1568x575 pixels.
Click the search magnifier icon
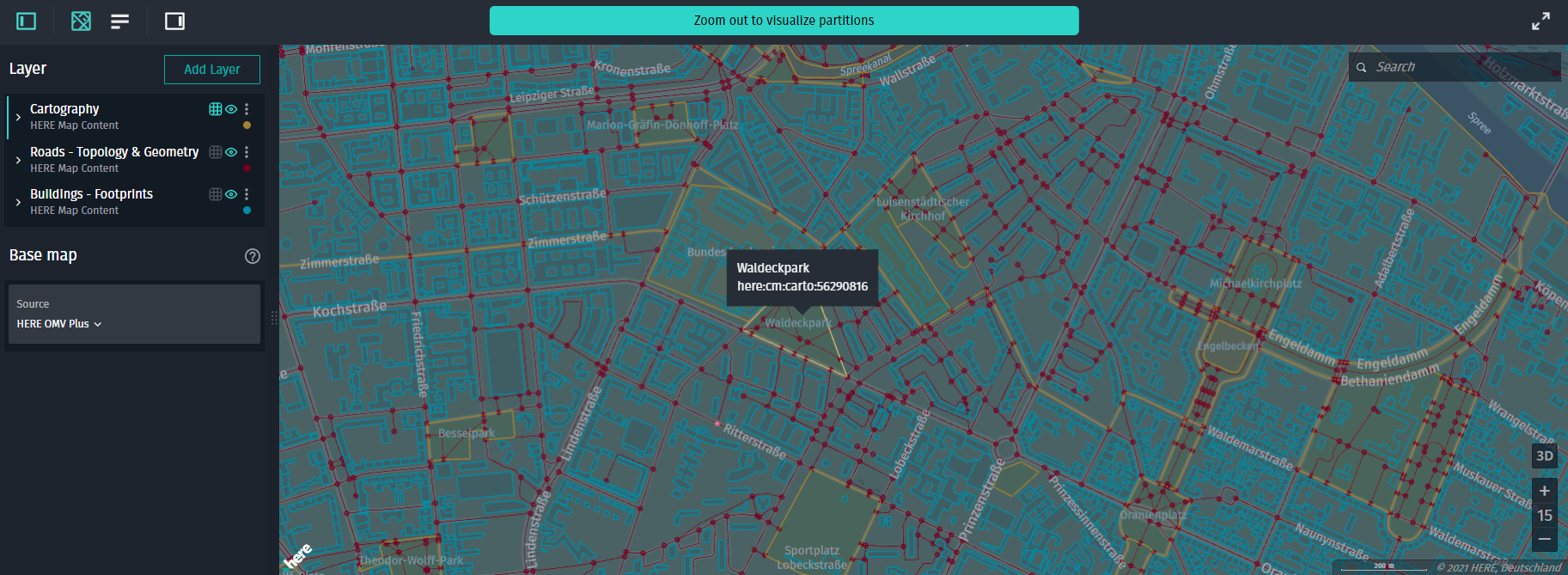1361,67
